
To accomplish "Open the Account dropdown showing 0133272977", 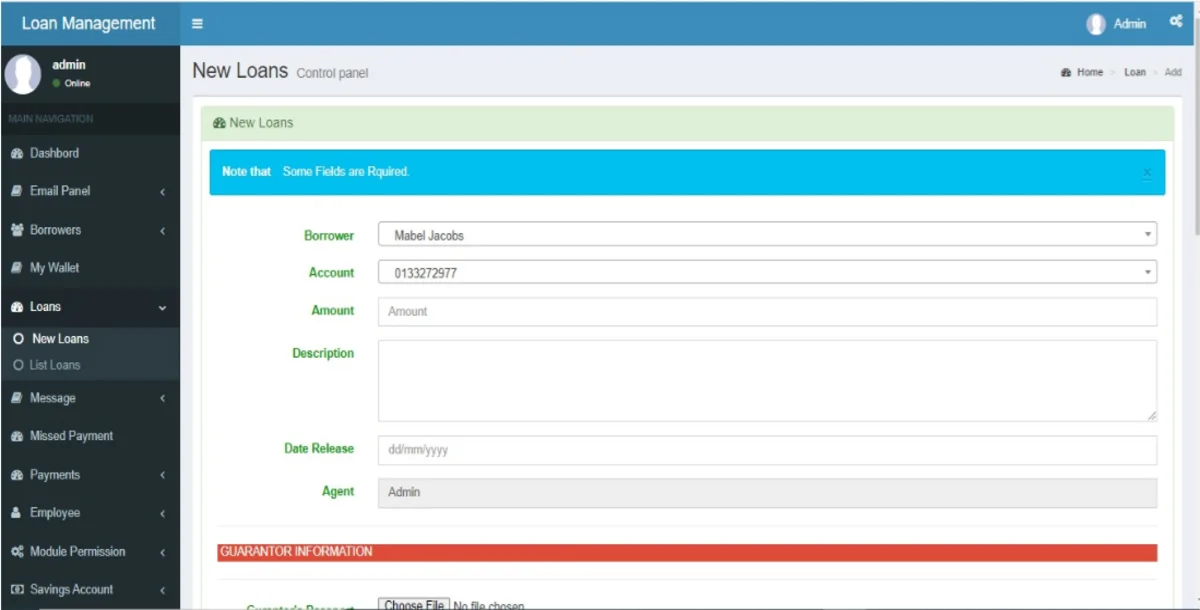I will pyautogui.click(x=767, y=272).
